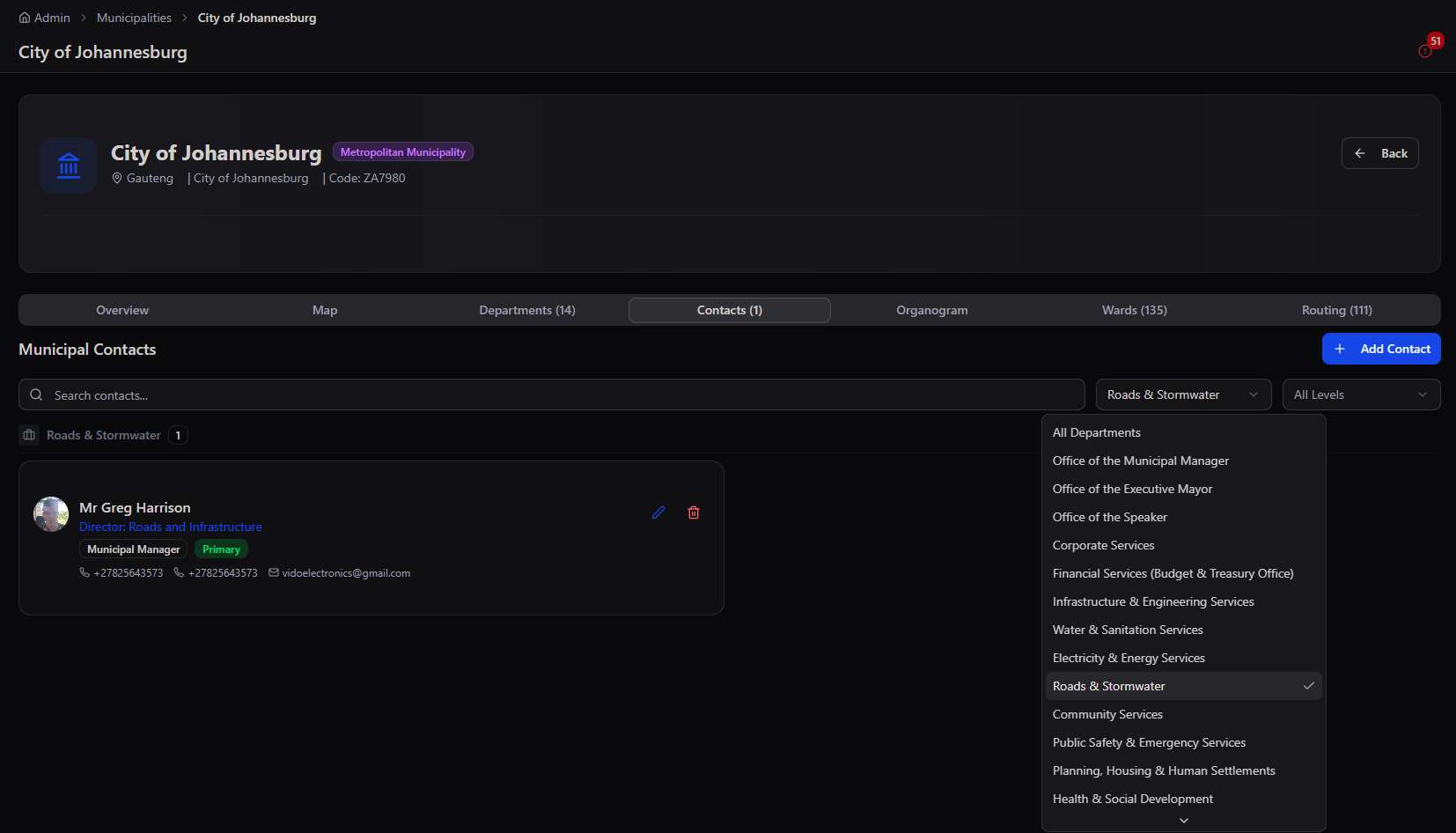Switch to the Departments (14) tab
The image size is (1456, 833).
point(527,310)
